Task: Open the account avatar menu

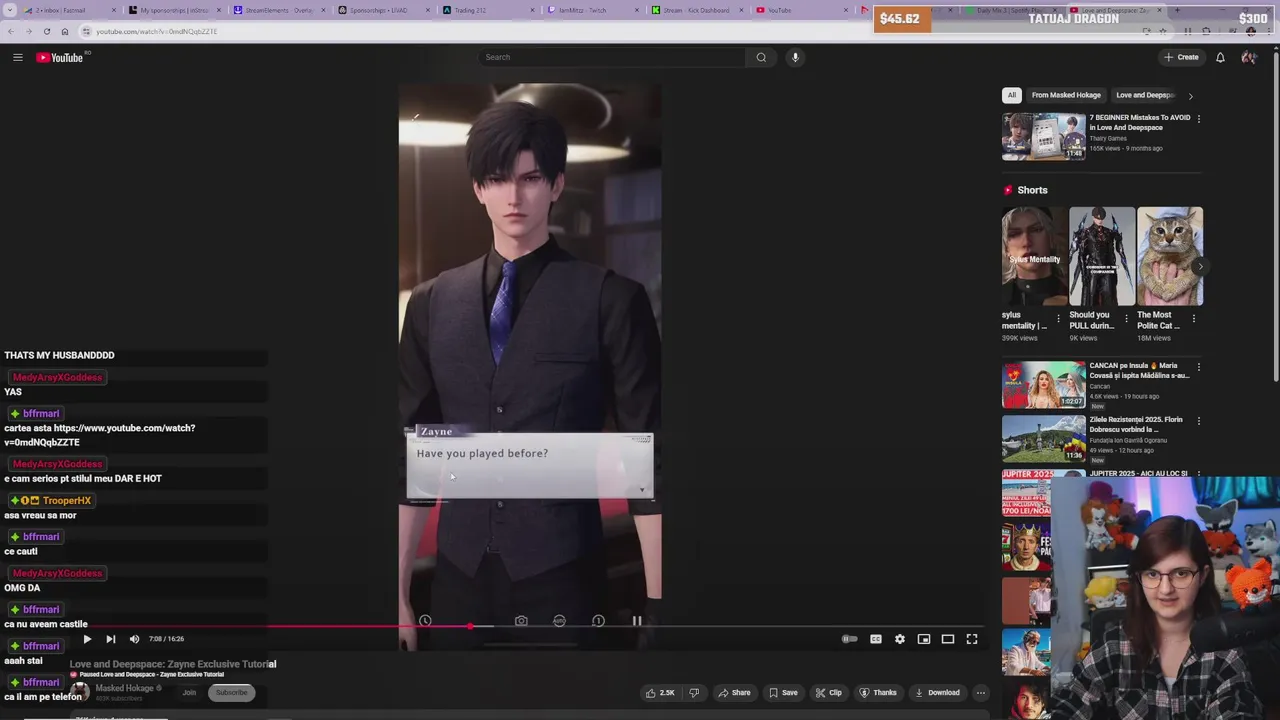Action: (x=1248, y=57)
